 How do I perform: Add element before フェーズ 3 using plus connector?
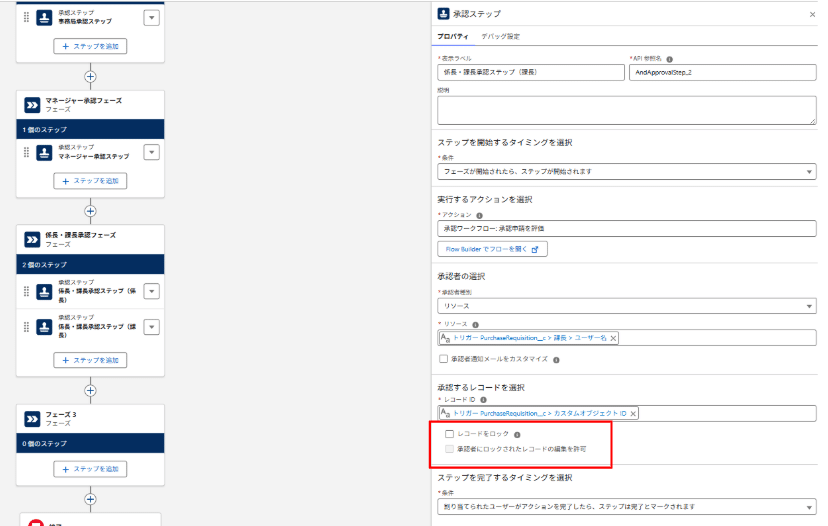pos(90,391)
